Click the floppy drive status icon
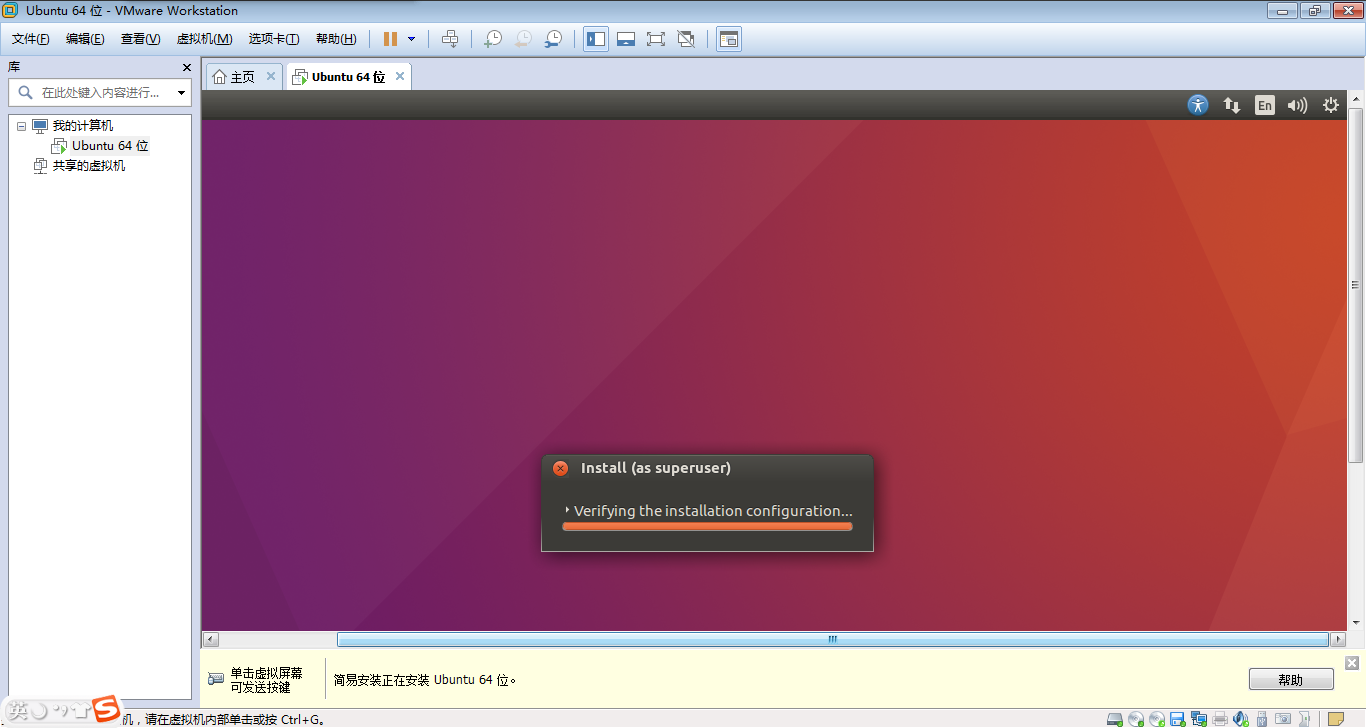This screenshot has height=728, width=1366. (1177, 718)
